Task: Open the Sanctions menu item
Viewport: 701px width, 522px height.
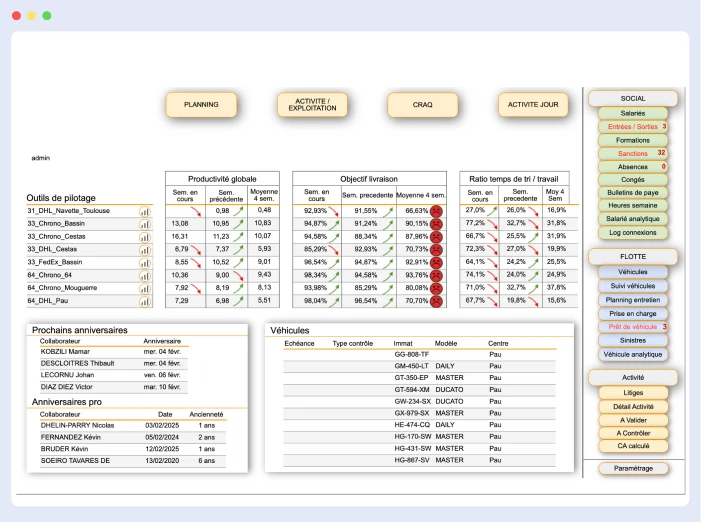Action: click(632, 153)
